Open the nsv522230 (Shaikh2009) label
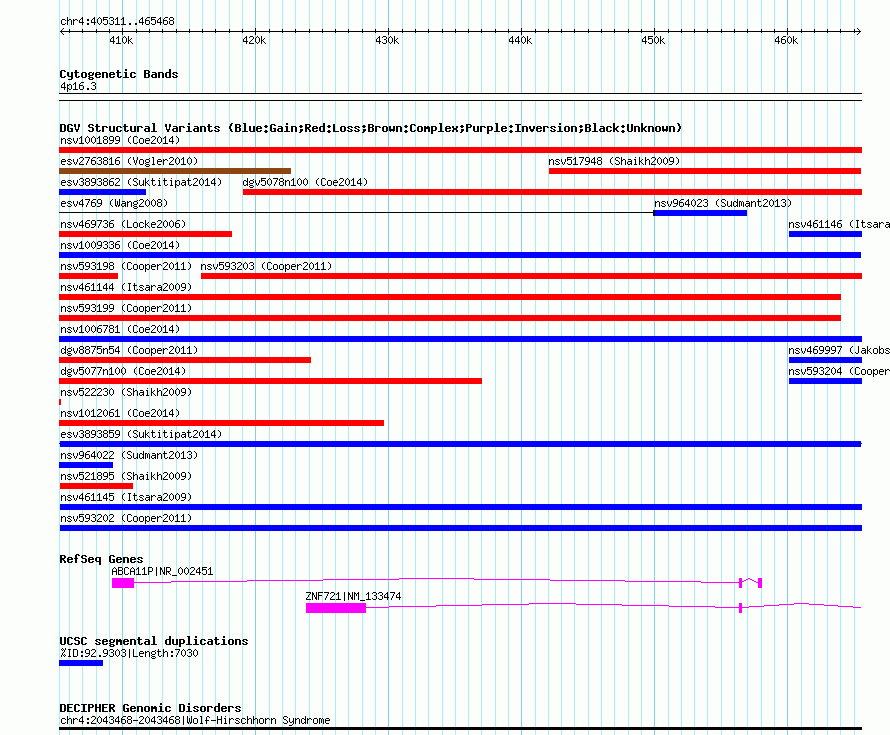Viewport: 890px width, 735px height. click(x=126, y=392)
